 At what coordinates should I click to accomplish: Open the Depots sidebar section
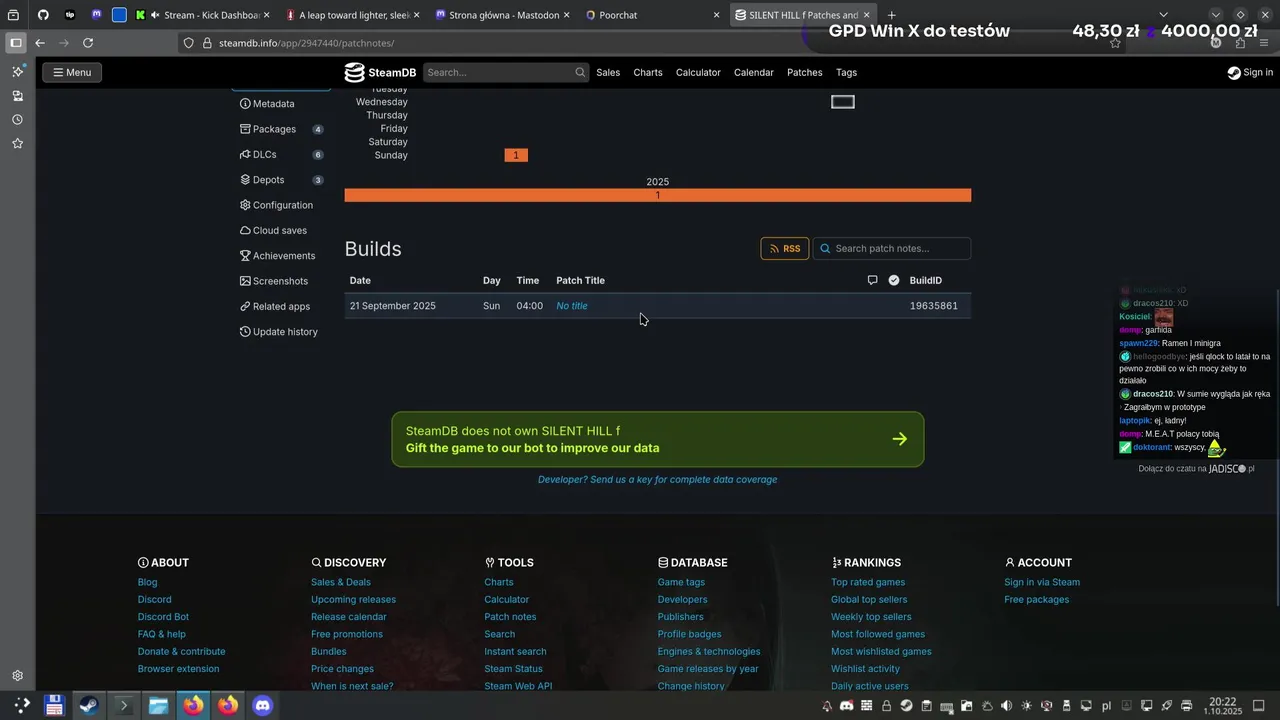point(281,180)
